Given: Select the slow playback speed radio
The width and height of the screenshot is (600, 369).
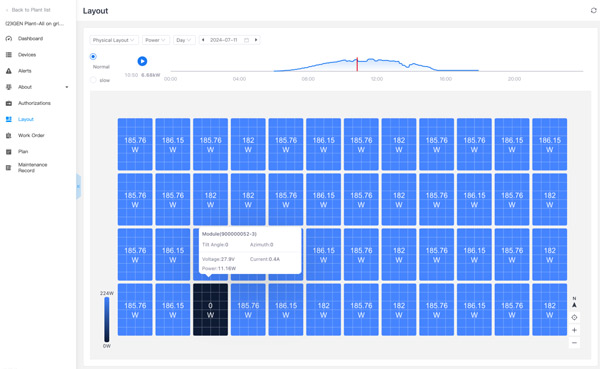Looking at the screenshot, I should tap(93, 80).
